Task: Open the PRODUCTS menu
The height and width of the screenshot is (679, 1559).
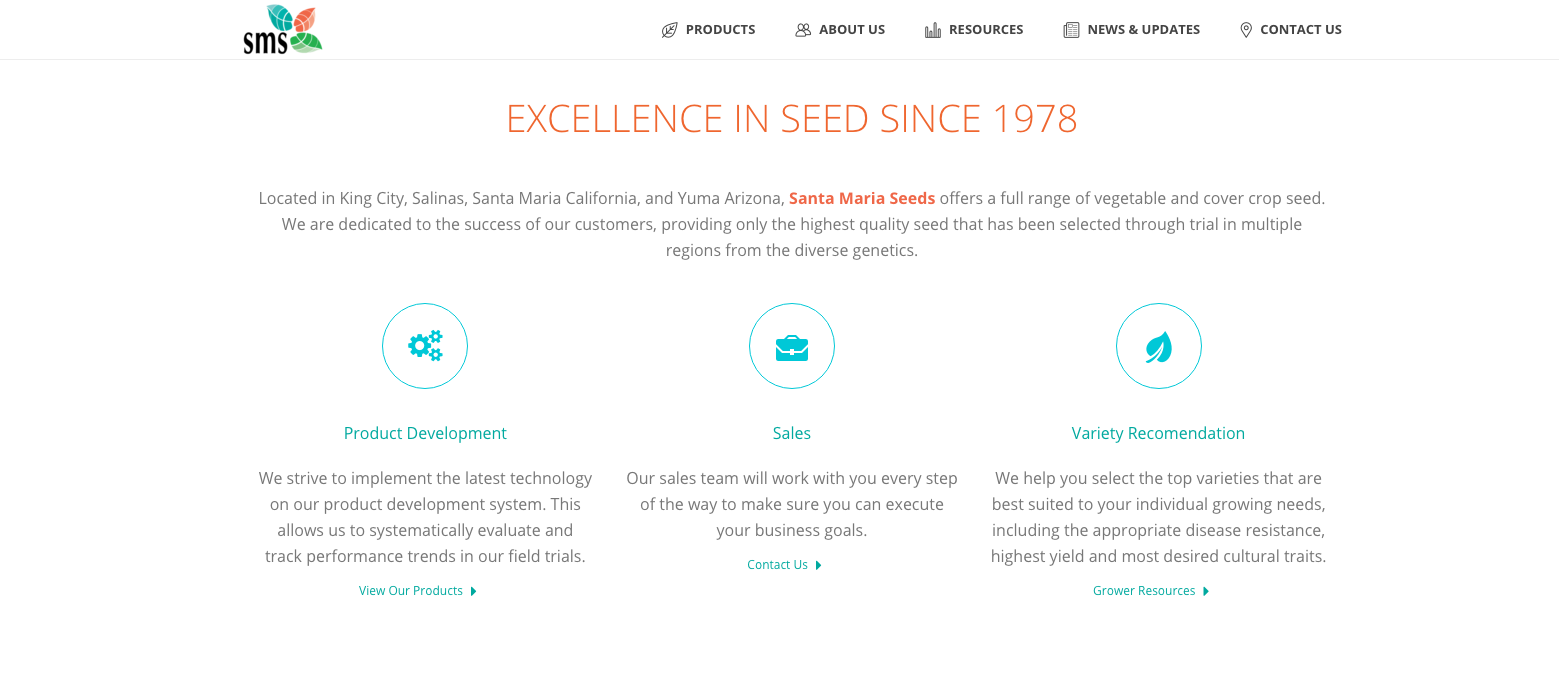Action: point(719,29)
